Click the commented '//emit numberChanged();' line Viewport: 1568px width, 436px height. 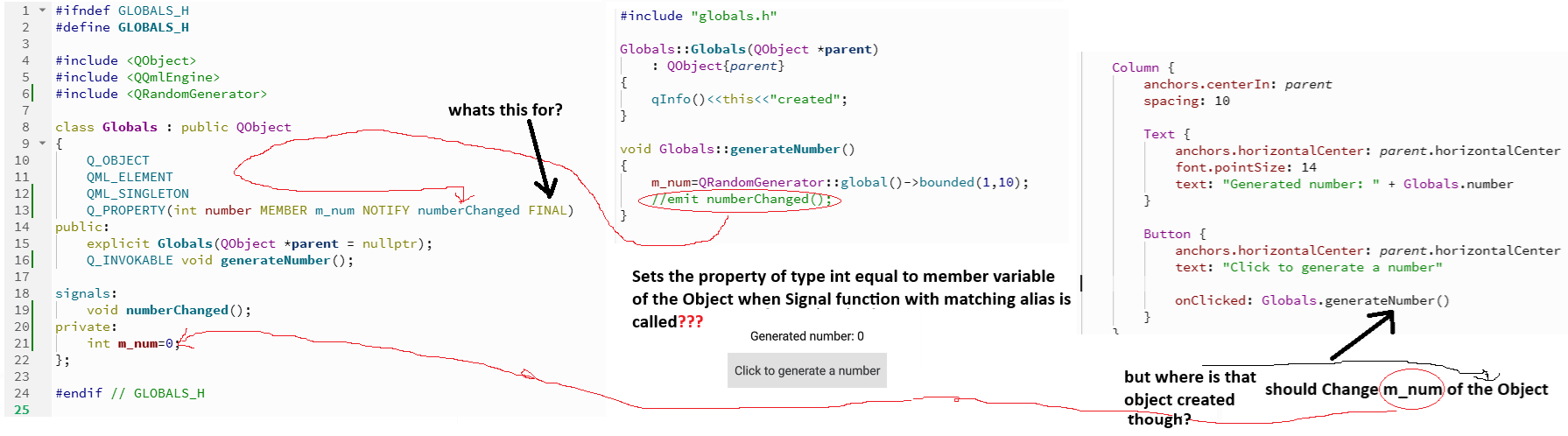pos(742,199)
